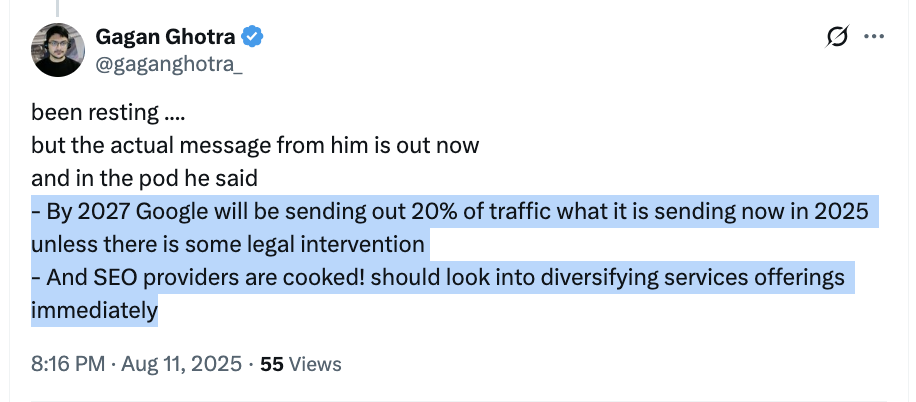Click the 8:16 PM timestamp link
Viewport: 916px width, 402px height.
click(x=67, y=364)
